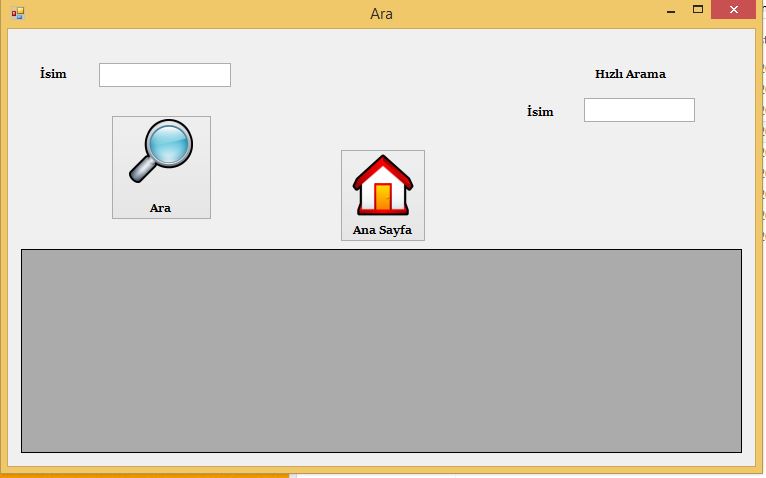Focus the left İsim text box
This screenshot has width=766, height=478.
point(164,75)
